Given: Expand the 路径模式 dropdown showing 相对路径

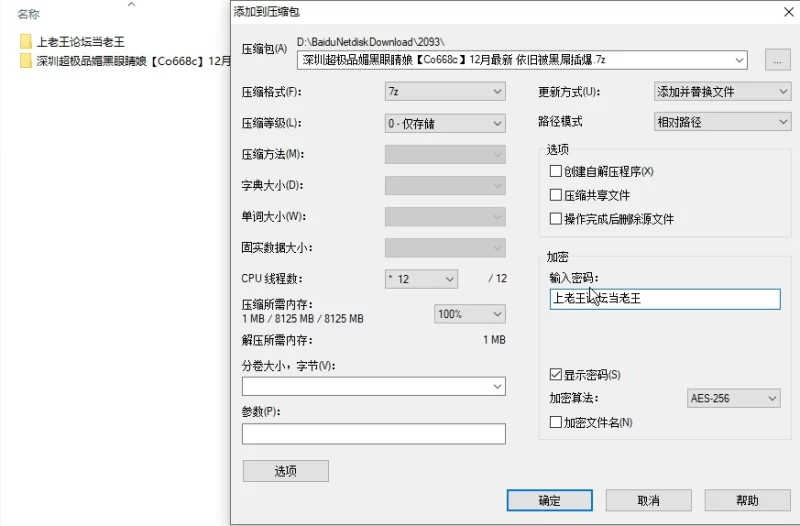Looking at the screenshot, I should click(721, 122).
